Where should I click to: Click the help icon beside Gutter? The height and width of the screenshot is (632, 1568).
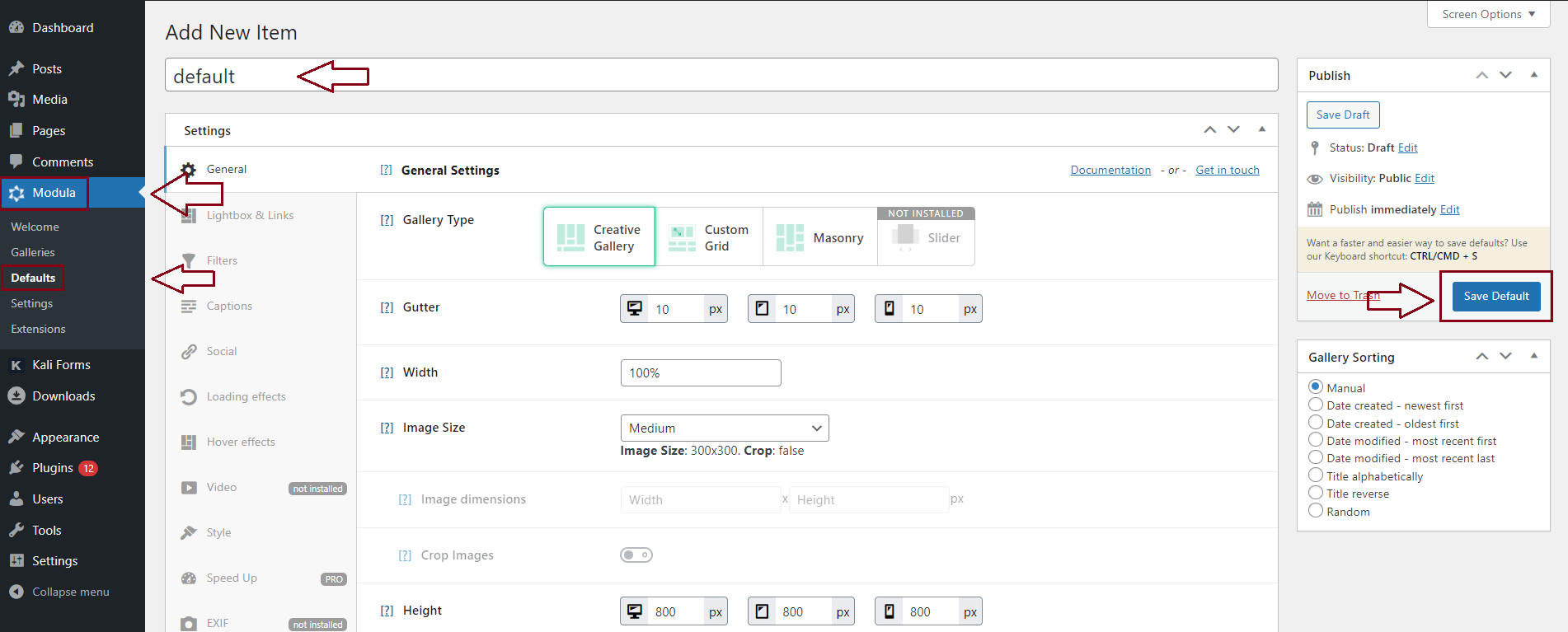pos(387,307)
